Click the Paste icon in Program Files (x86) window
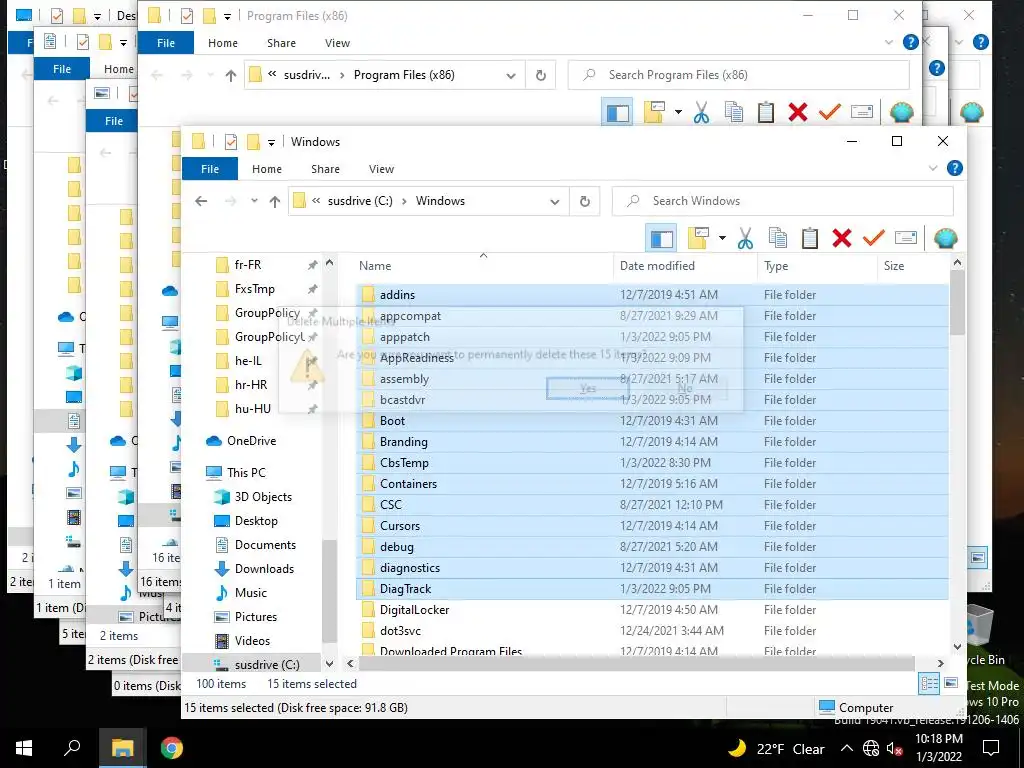 coord(765,112)
